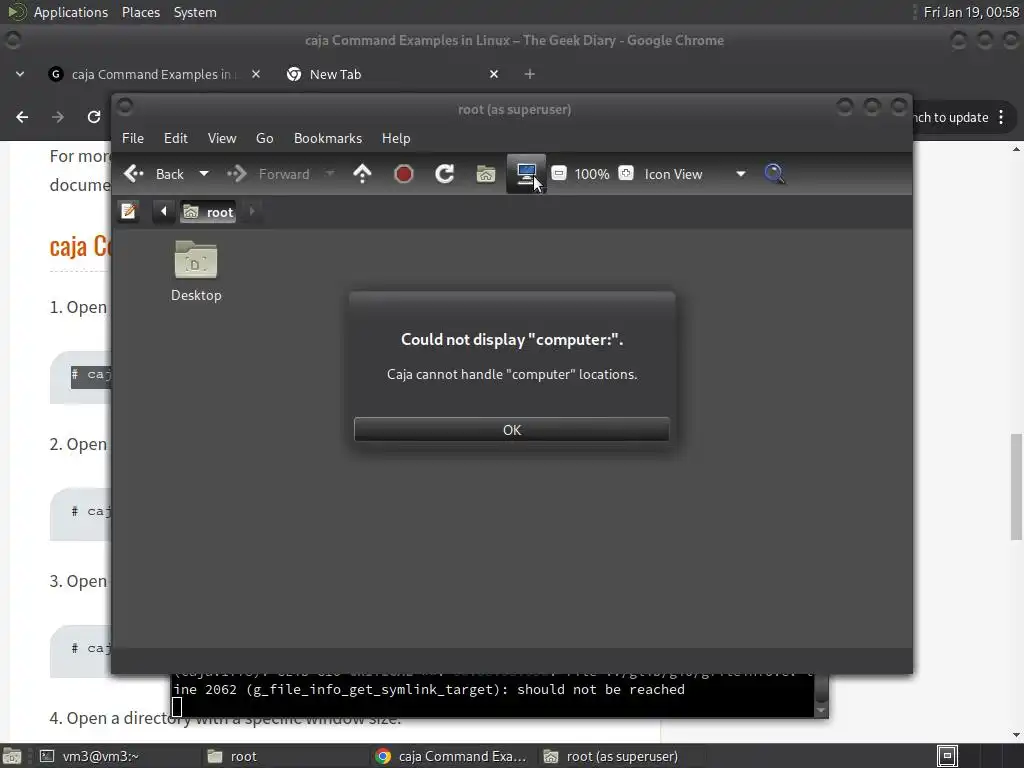Zoom out with the minus icon
This screenshot has height=768, width=1024.
(559, 173)
